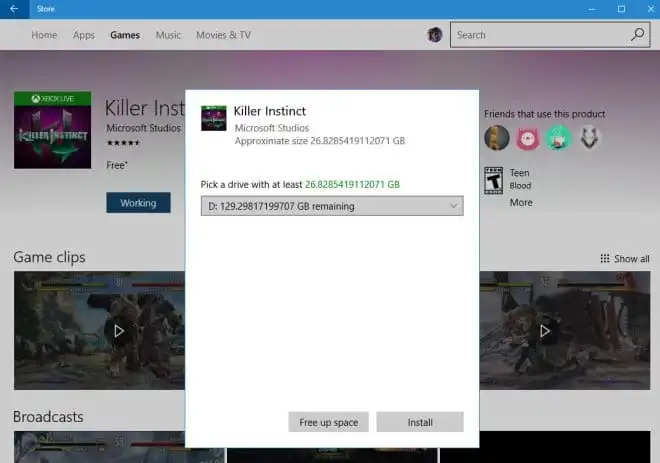View the teal friend avatar

pos(558,138)
